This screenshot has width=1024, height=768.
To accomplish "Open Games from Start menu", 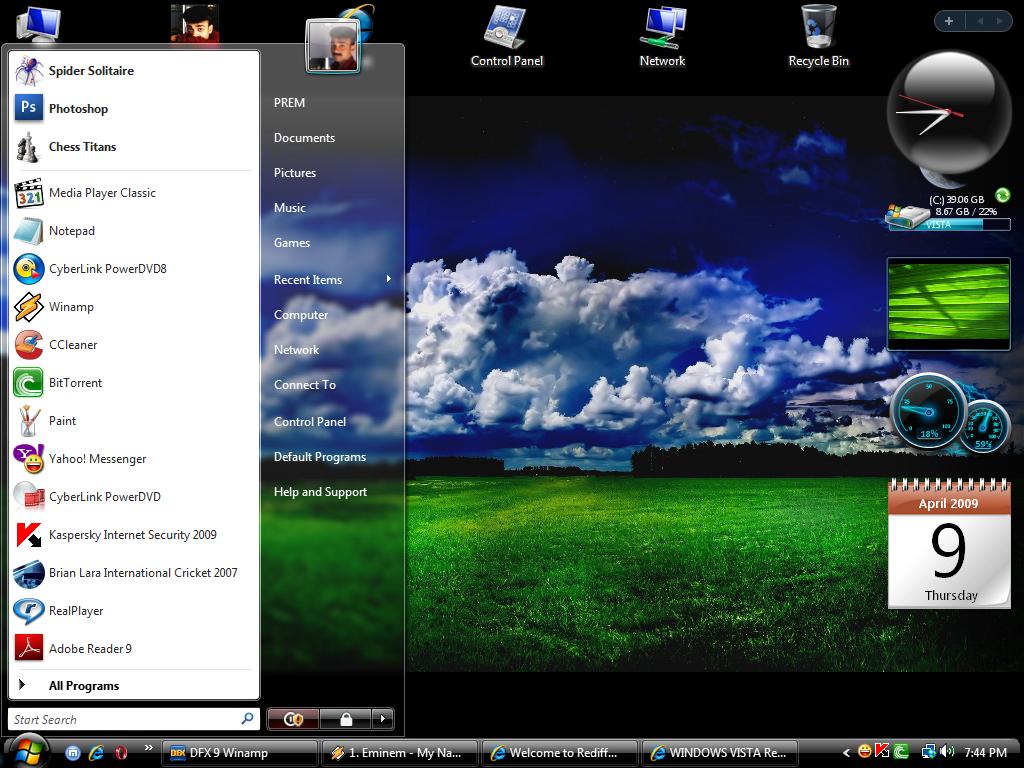I will pyautogui.click(x=291, y=242).
